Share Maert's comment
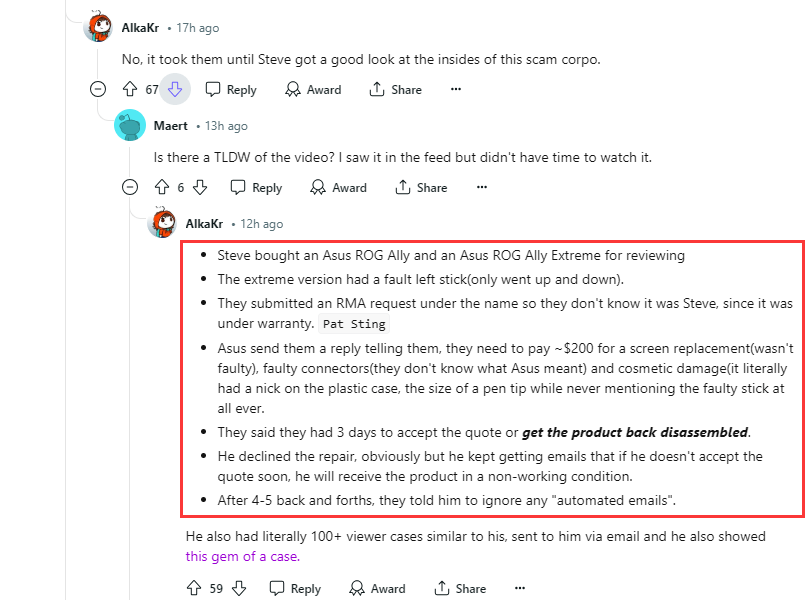812x600 pixels. tap(421, 187)
